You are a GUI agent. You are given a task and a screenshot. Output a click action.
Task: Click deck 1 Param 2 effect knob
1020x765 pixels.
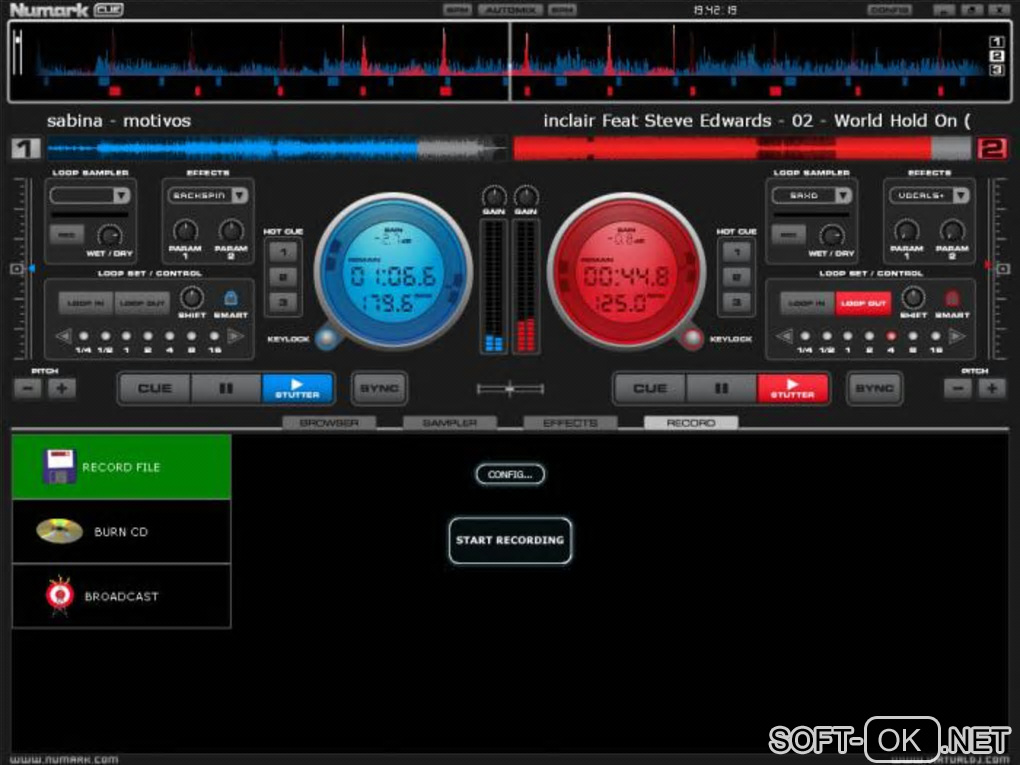pos(231,230)
